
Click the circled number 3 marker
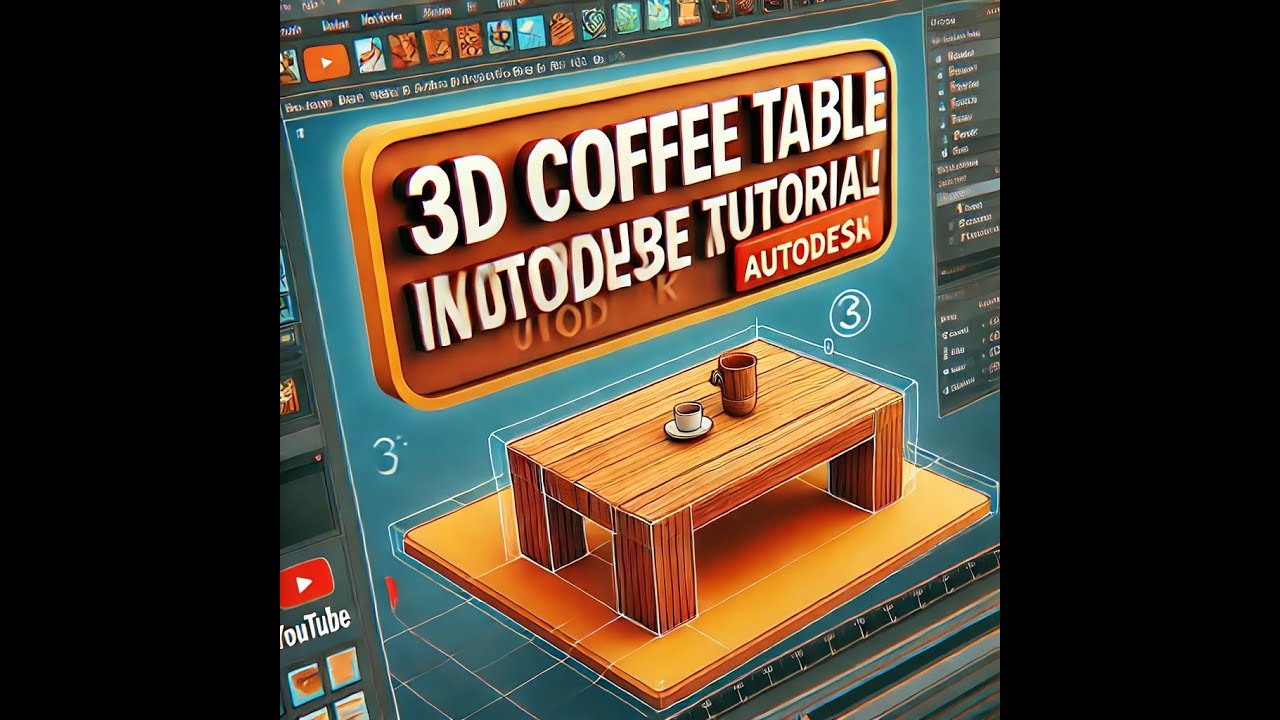[851, 313]
